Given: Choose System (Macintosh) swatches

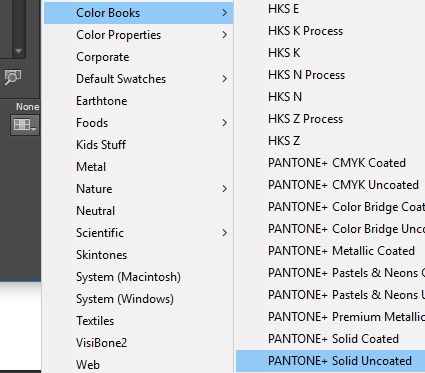Looking at the screenshot, I should coord(138,277).
